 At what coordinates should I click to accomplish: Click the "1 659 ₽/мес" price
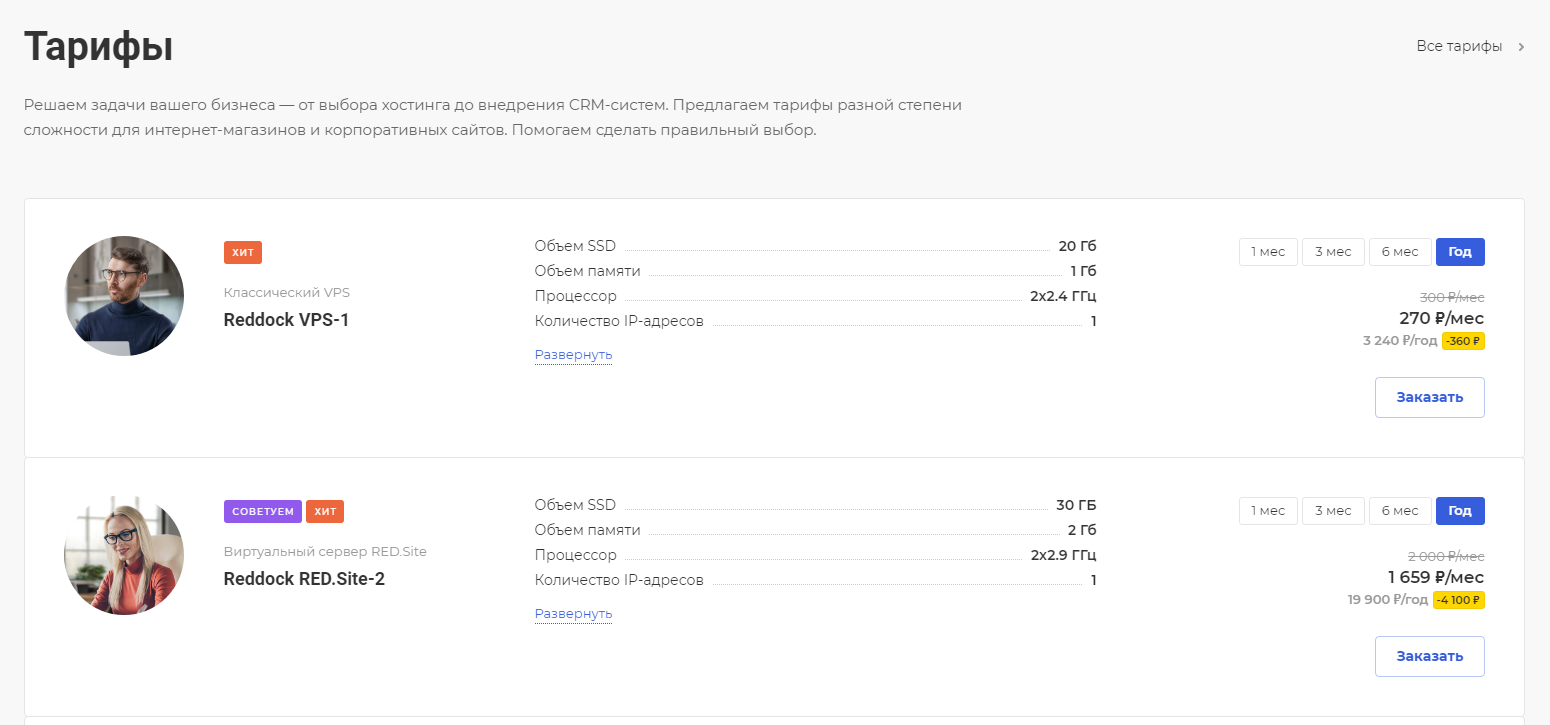pos(1436,577)
